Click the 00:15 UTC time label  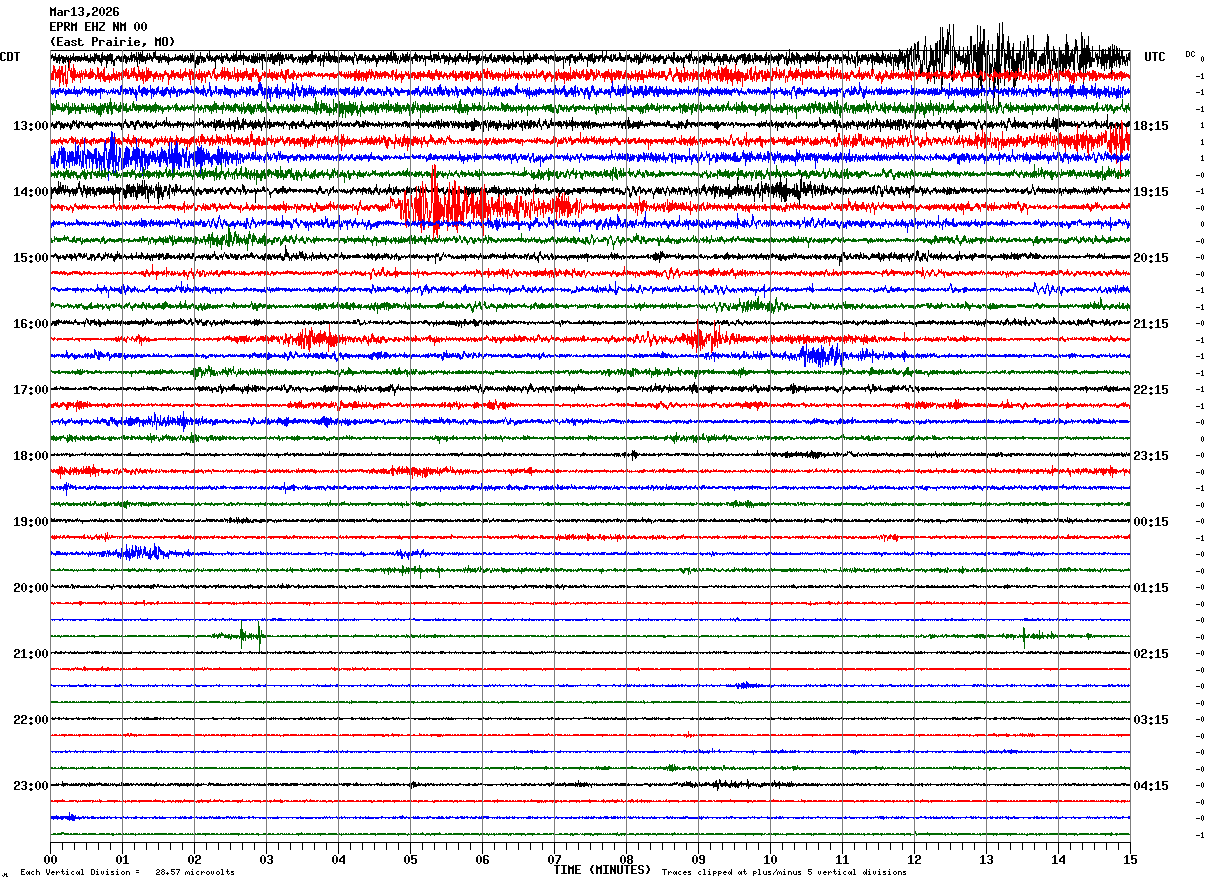pyautogui.click(x=1151, y=522)
